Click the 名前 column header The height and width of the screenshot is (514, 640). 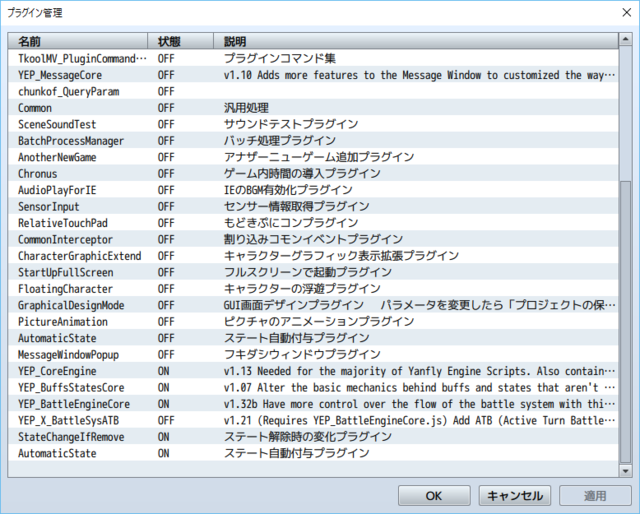[x=78, y=41]
